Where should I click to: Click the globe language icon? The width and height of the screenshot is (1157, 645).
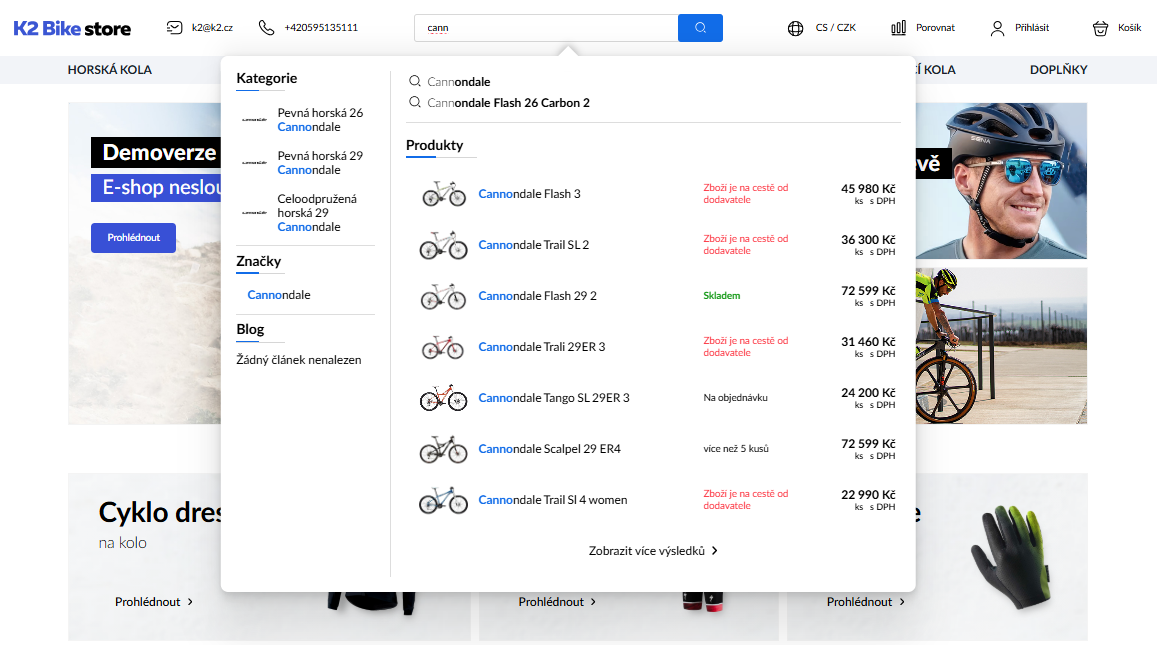tap(795, 28)
